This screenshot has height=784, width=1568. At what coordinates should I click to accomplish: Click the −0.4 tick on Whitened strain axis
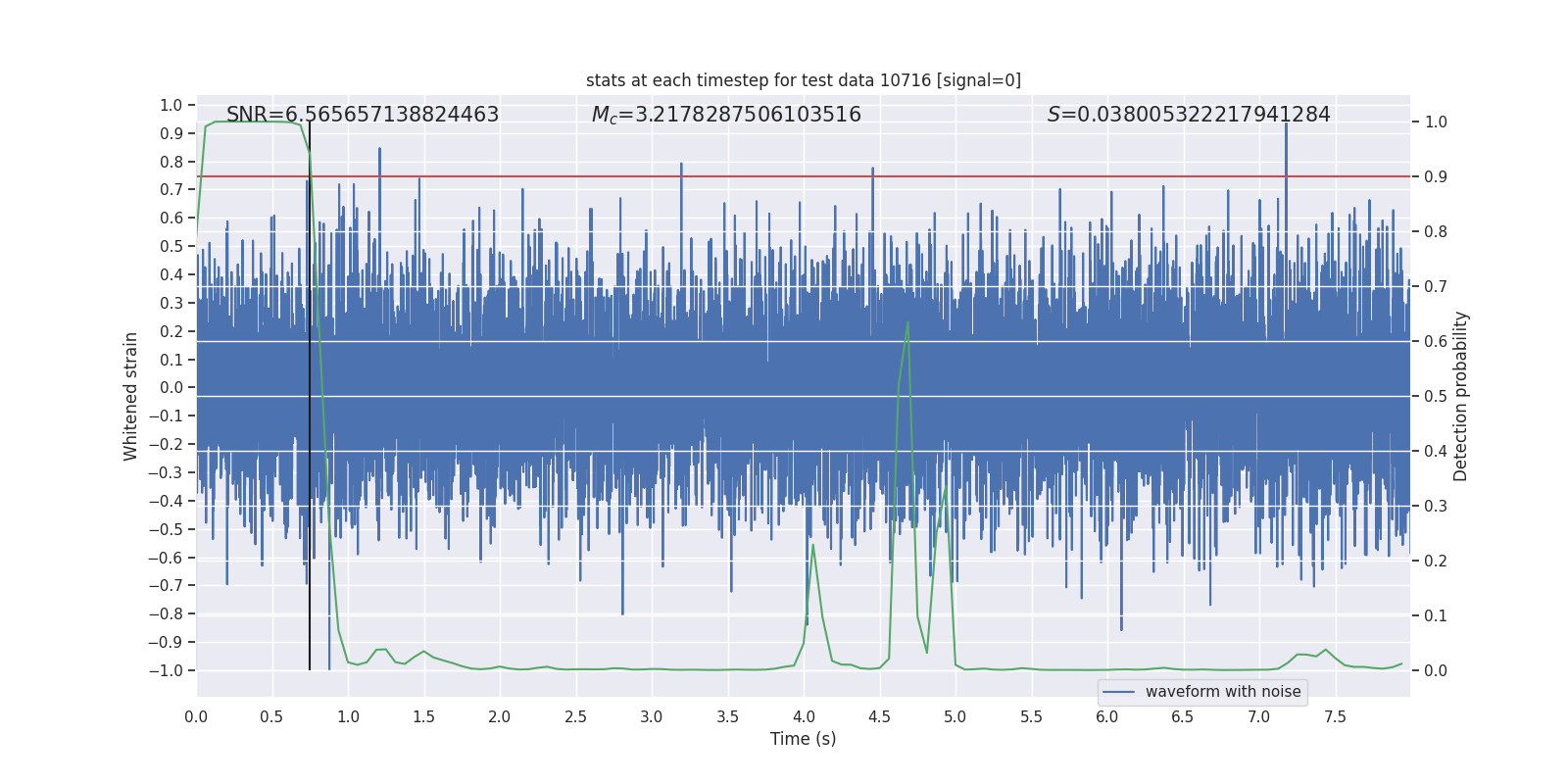pos(165,501)
